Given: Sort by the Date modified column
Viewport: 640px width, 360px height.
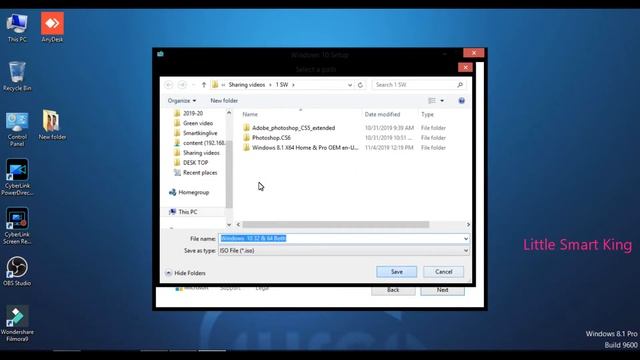Looking at the screenshot, I should pos(382,115).
